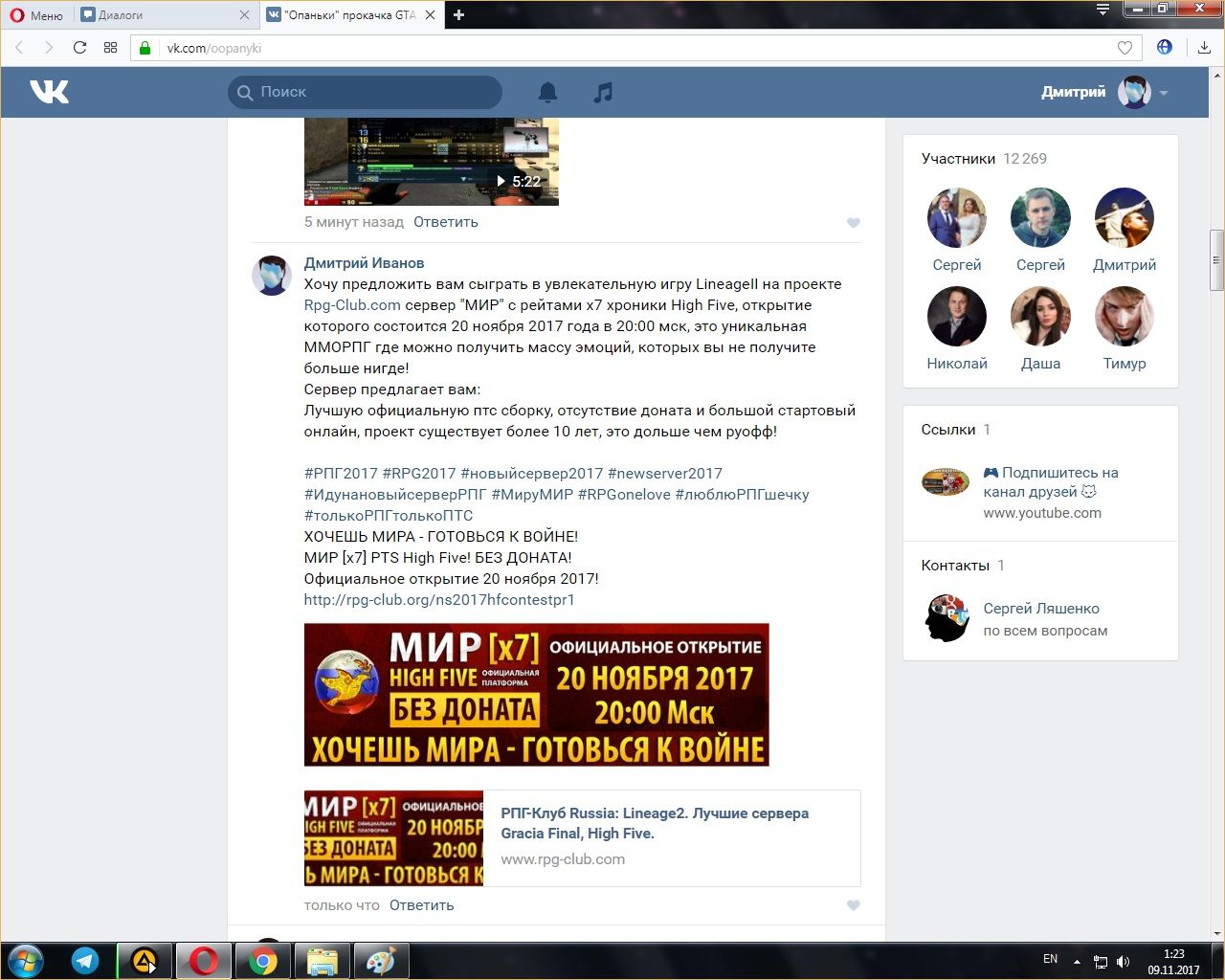Open VK notifications bell
1225x980 pixels.
[x=547, y=92]
